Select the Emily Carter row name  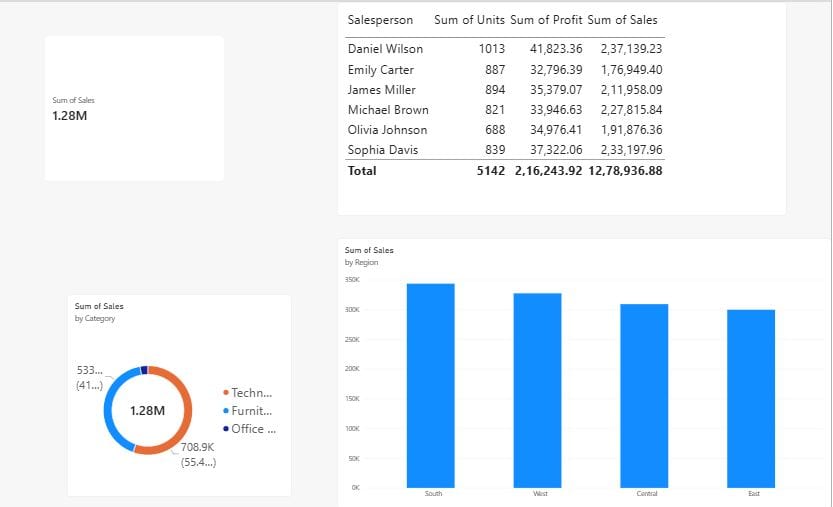point(380,70)
